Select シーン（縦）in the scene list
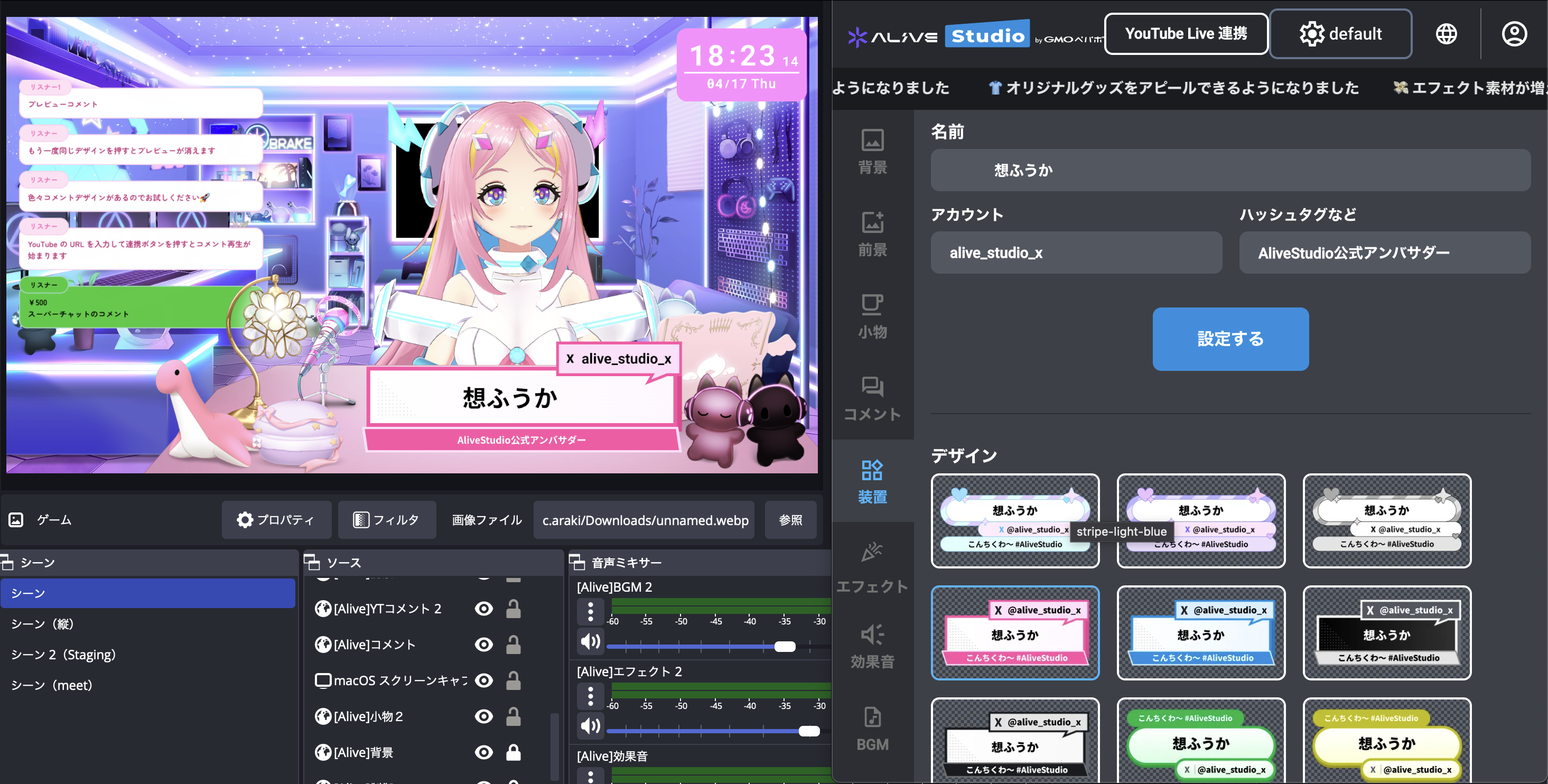This screenshot has width=1548, height=784. (x=42, y=623)
